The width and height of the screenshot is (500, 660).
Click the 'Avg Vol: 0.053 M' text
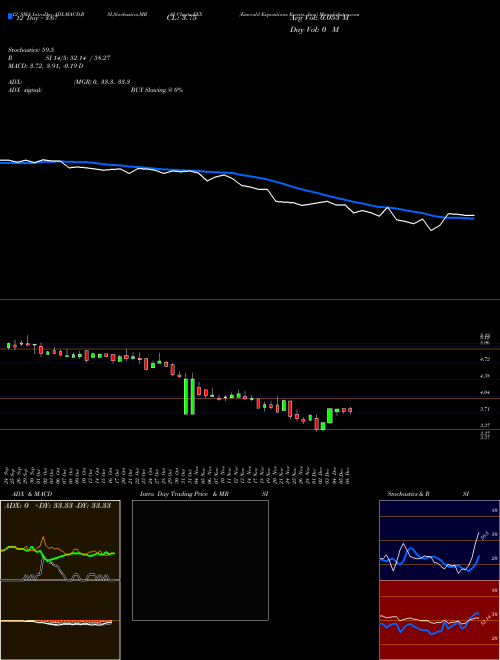pos(319,19)
